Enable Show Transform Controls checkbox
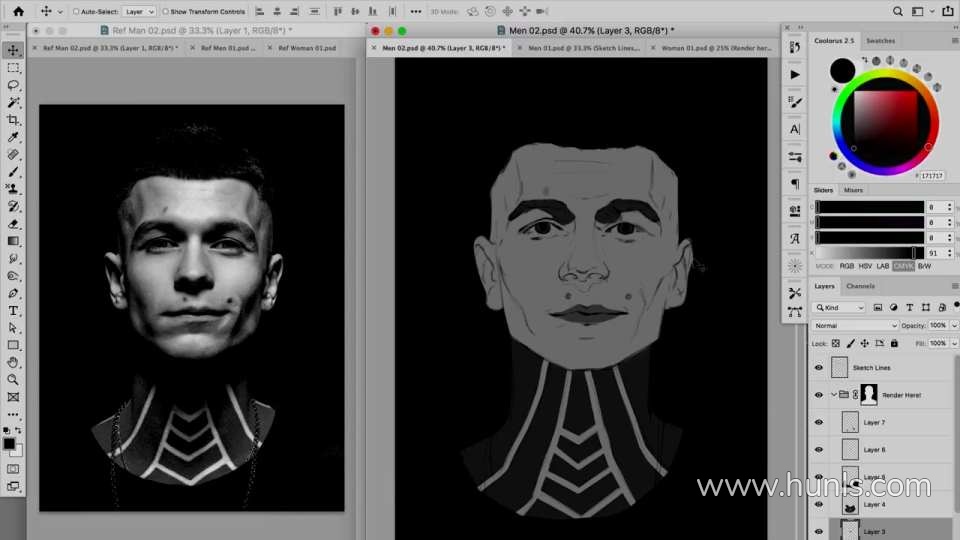 166,12
